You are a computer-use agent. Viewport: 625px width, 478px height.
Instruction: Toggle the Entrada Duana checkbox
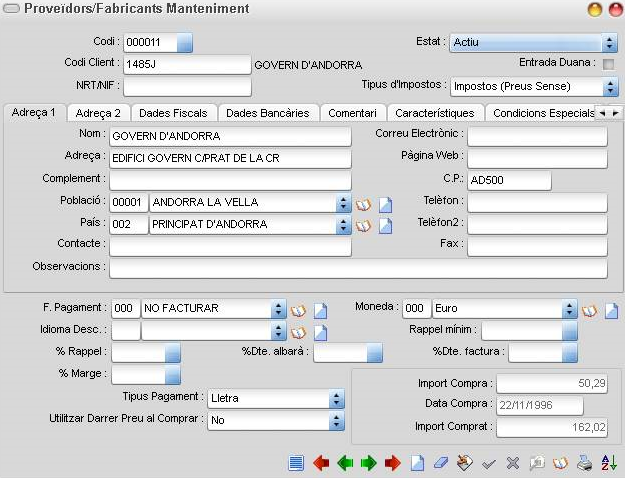608,64
